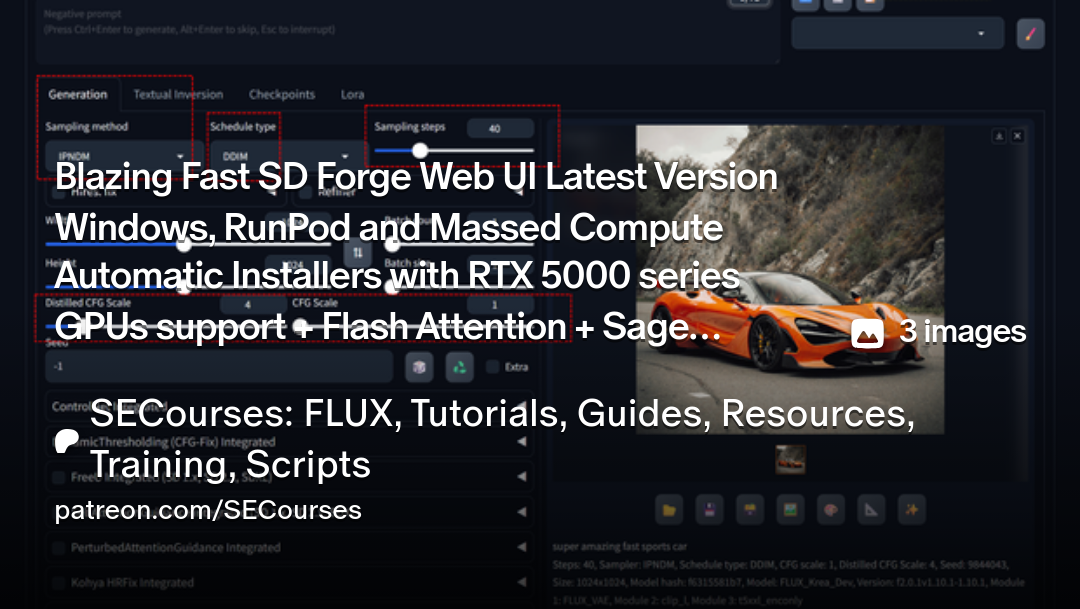Click the floppy disk save image icon
Screen dimensions: 1080x609
709,510
